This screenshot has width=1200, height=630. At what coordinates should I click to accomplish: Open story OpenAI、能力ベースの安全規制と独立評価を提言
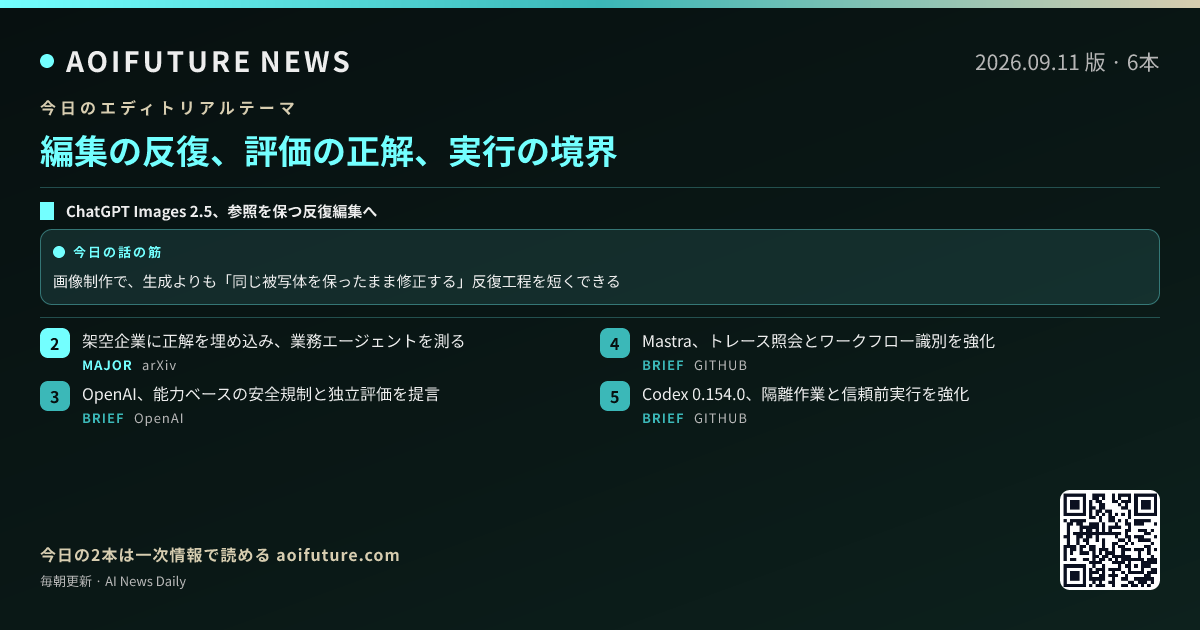click(x=261, y=394)
